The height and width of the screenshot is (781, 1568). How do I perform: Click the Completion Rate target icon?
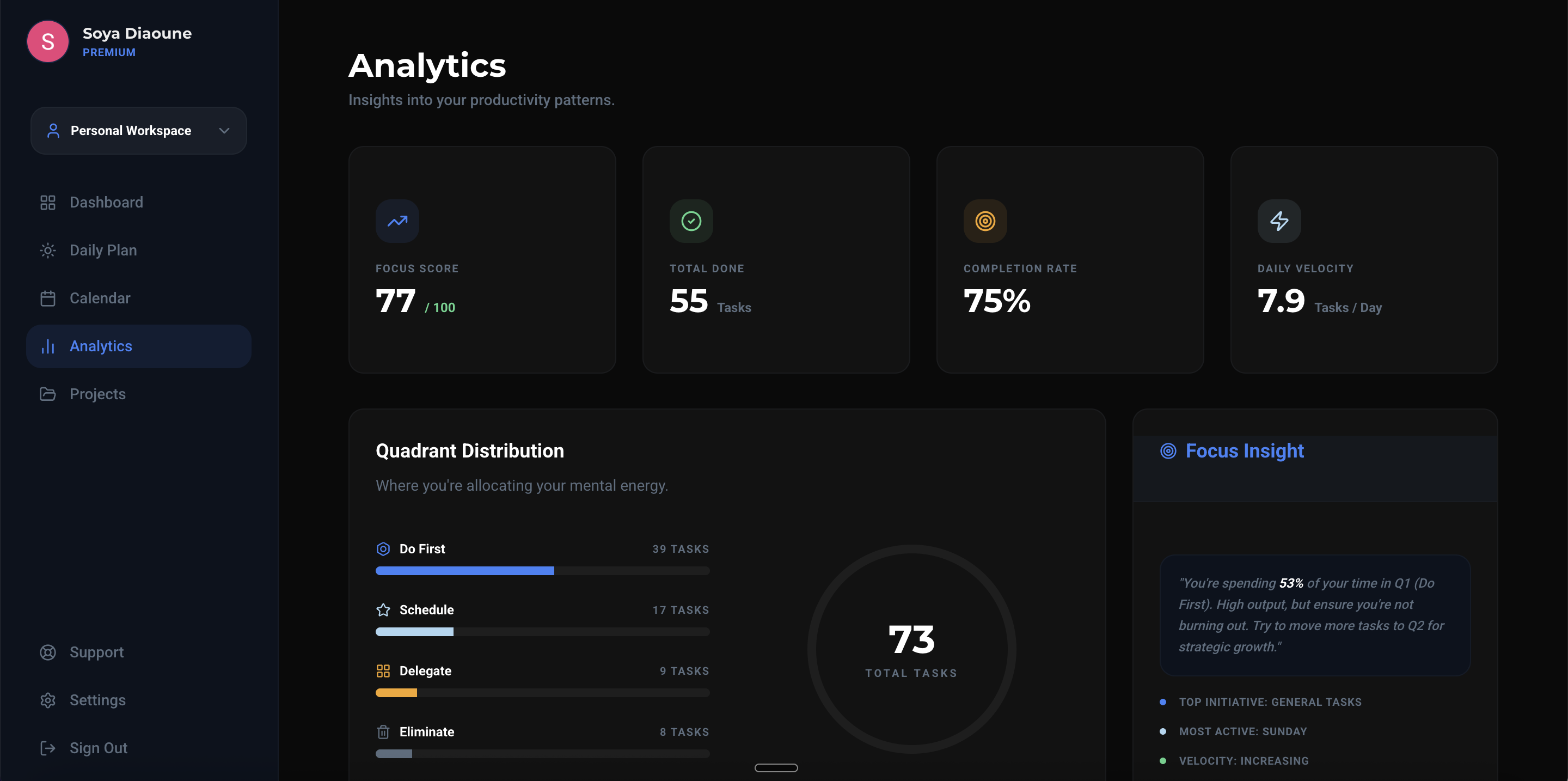click(985, 221)
